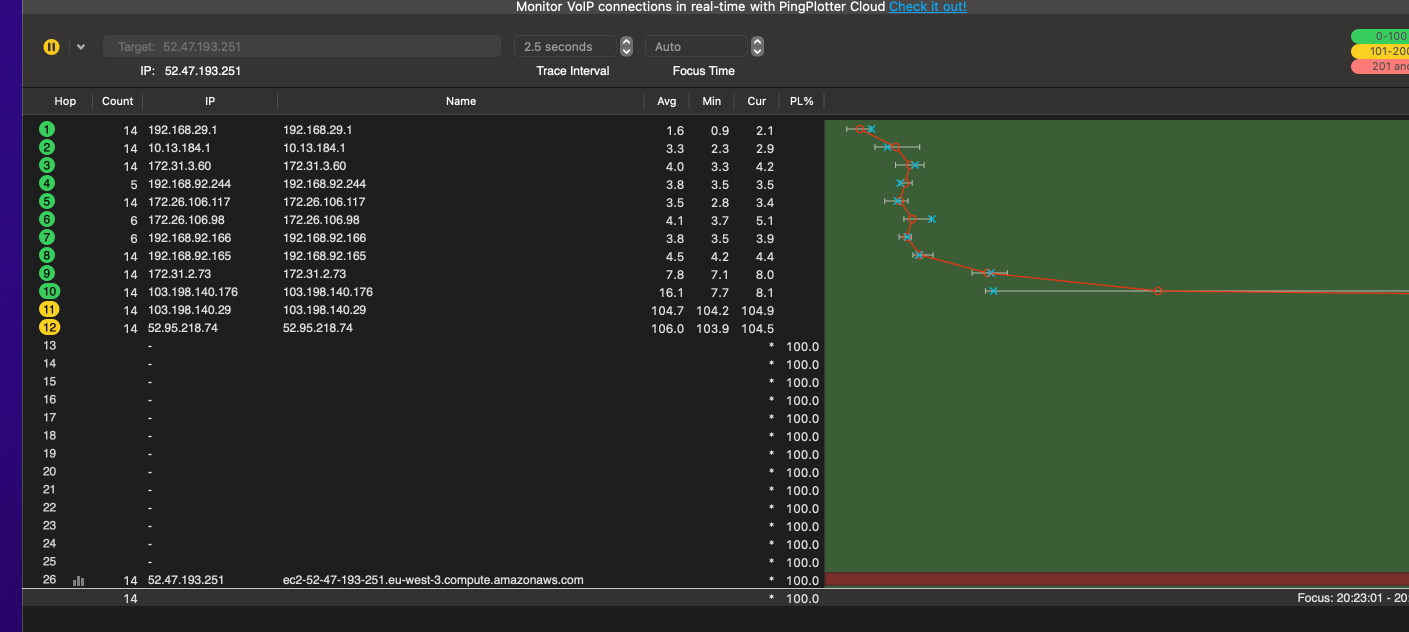Open the dropdown arrow beside the pause button
Viewport: 1409px width, 632px height.
click(x=81, y=47)
